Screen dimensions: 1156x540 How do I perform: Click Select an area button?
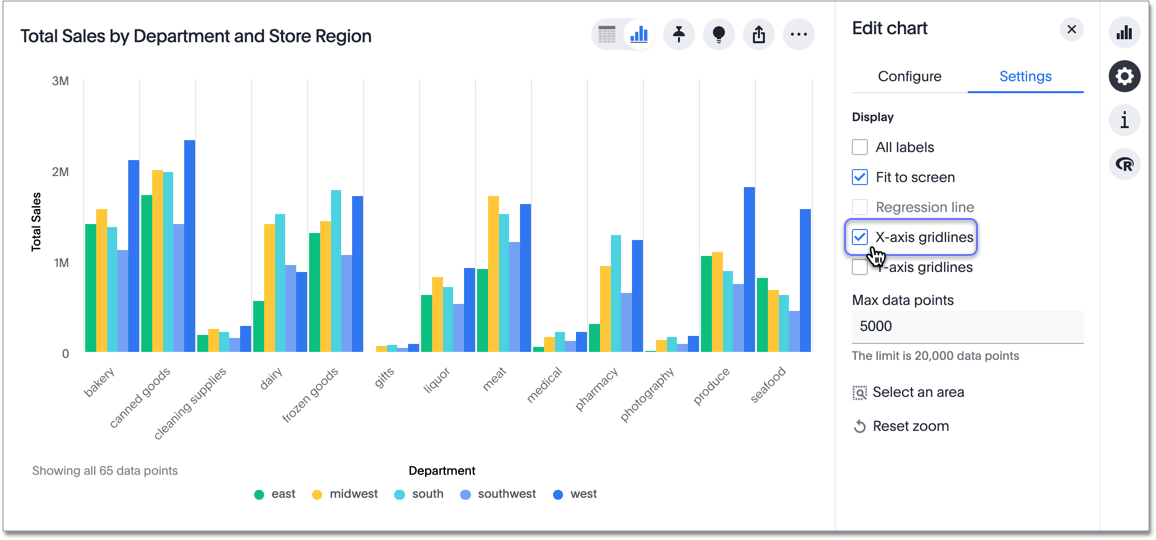(x=908, y=392)
